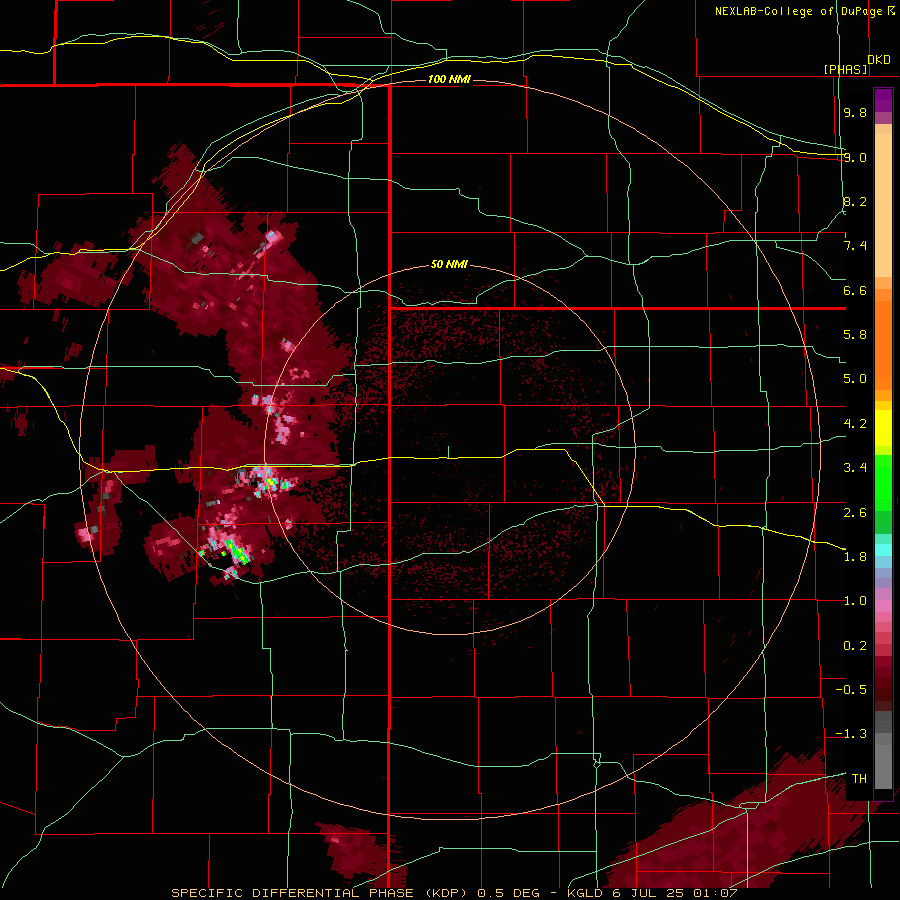Screen dimensions: 900x900
Task: Click the 7.4 value on the color scale
Action: [855, 246]
